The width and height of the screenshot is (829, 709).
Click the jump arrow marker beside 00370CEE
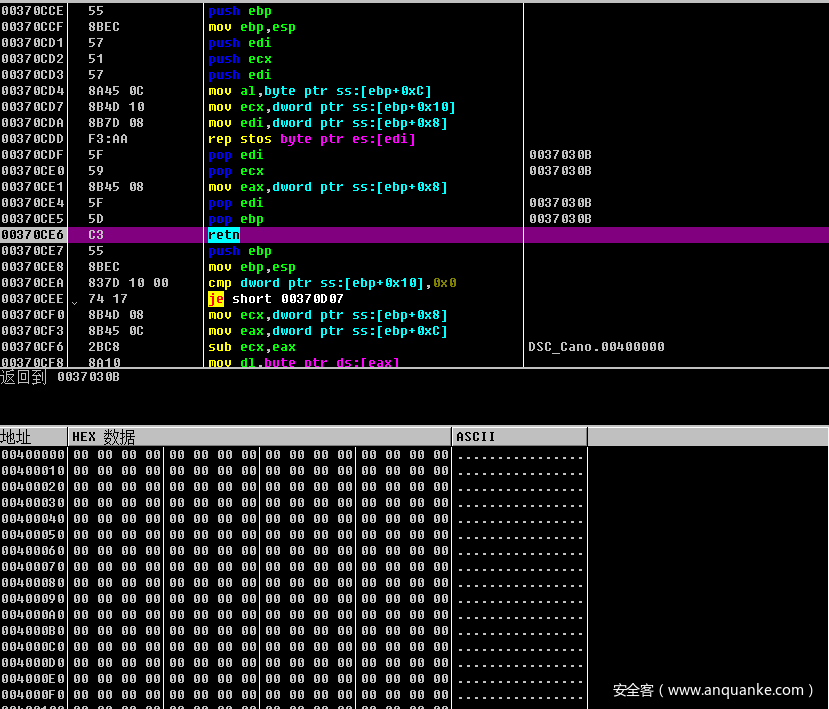point(72,300)
